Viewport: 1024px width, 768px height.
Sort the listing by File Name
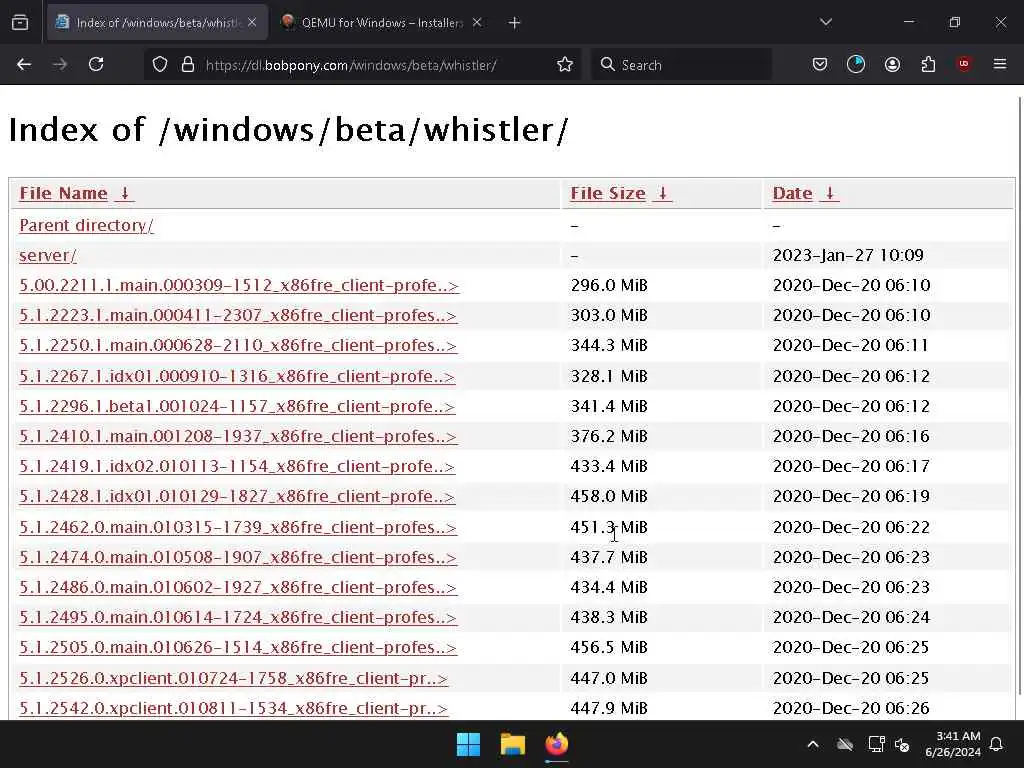(x=63, y=193)
